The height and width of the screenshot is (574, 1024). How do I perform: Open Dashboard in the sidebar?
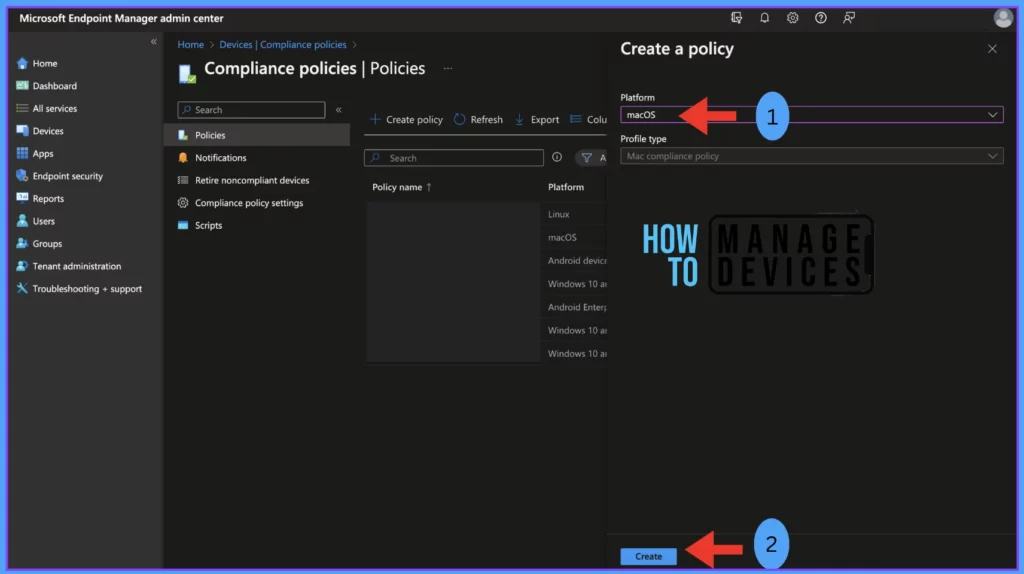(x=54, y=86)
